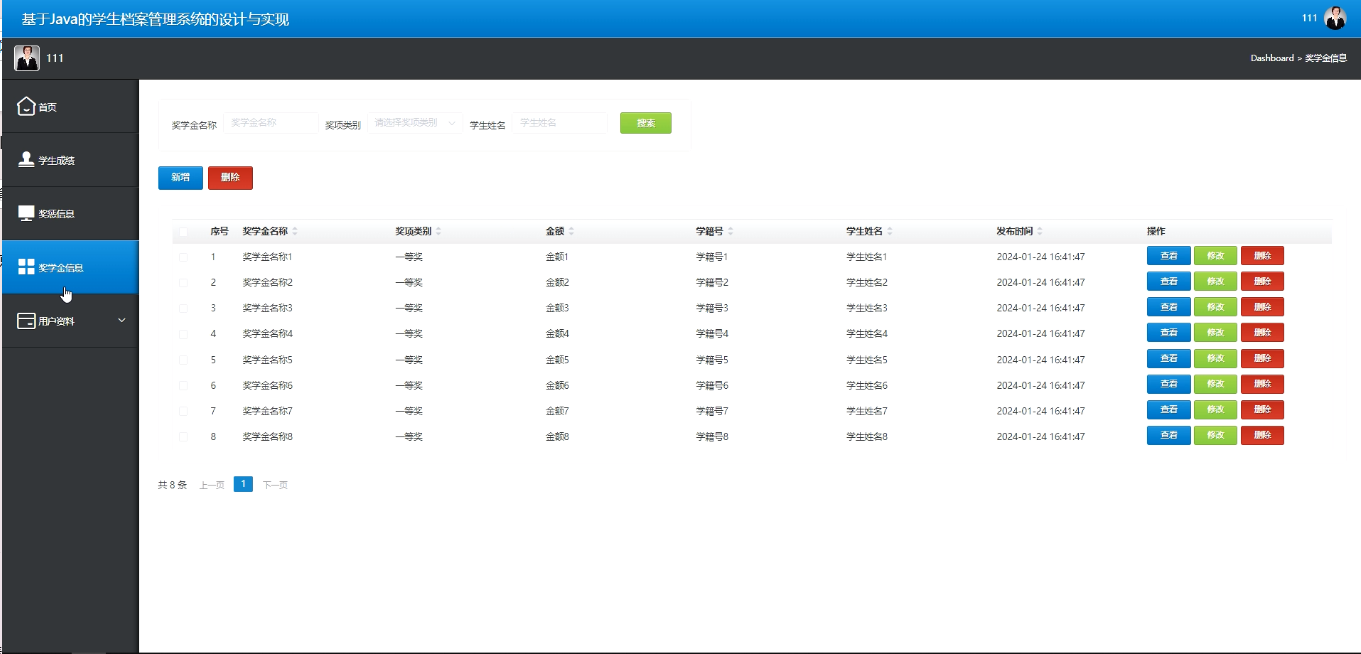The width and height of the screenshot is (1361, 654).
Task: Click 修改 for row 奖学金名称1
Action: click(1215, 255)
